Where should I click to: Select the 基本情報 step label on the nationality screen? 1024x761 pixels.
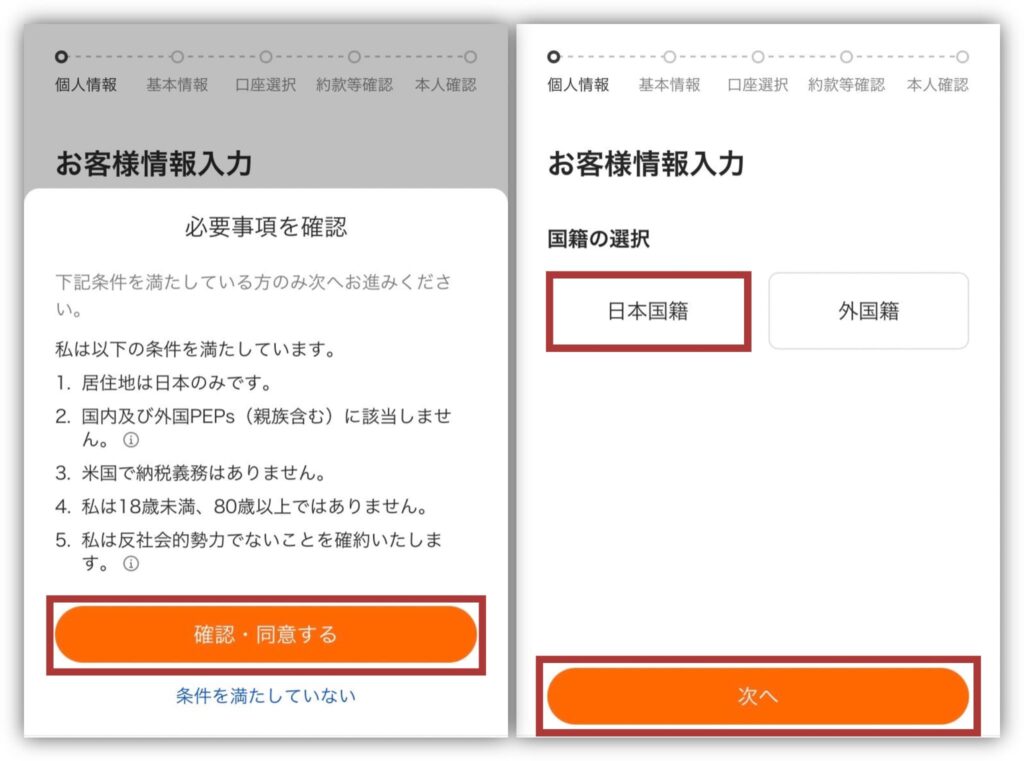pos(669,85)
